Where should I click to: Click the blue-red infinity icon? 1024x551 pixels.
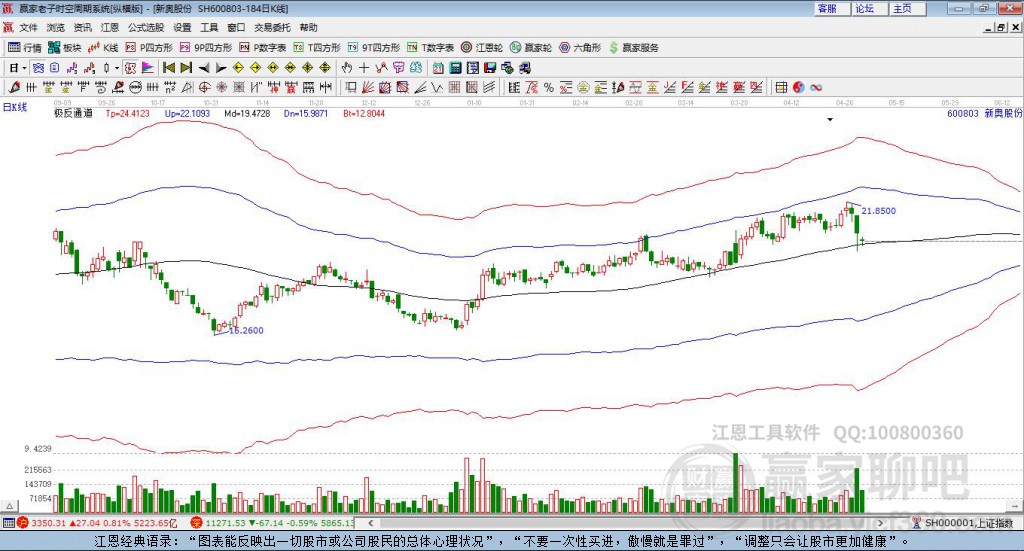point(816,87)
